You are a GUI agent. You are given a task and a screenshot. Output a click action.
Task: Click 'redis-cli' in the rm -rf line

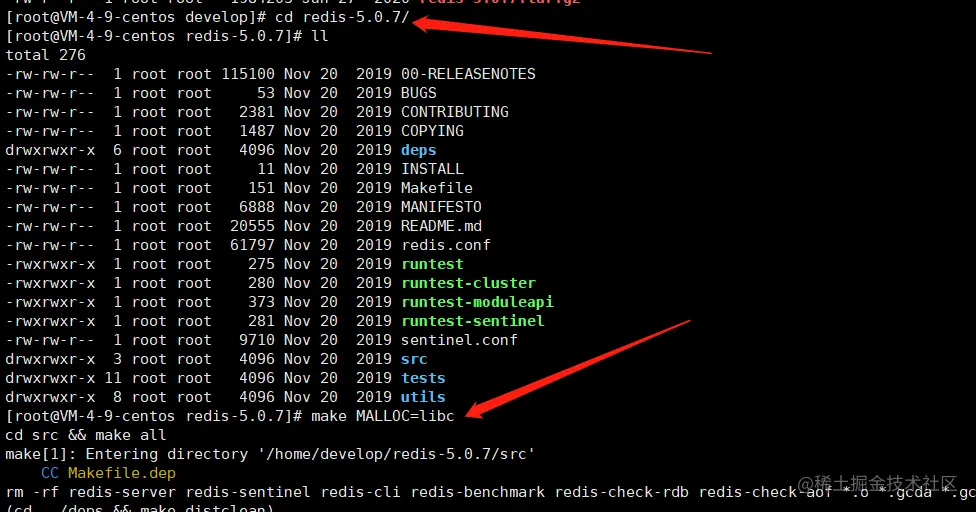click(360, 492)
